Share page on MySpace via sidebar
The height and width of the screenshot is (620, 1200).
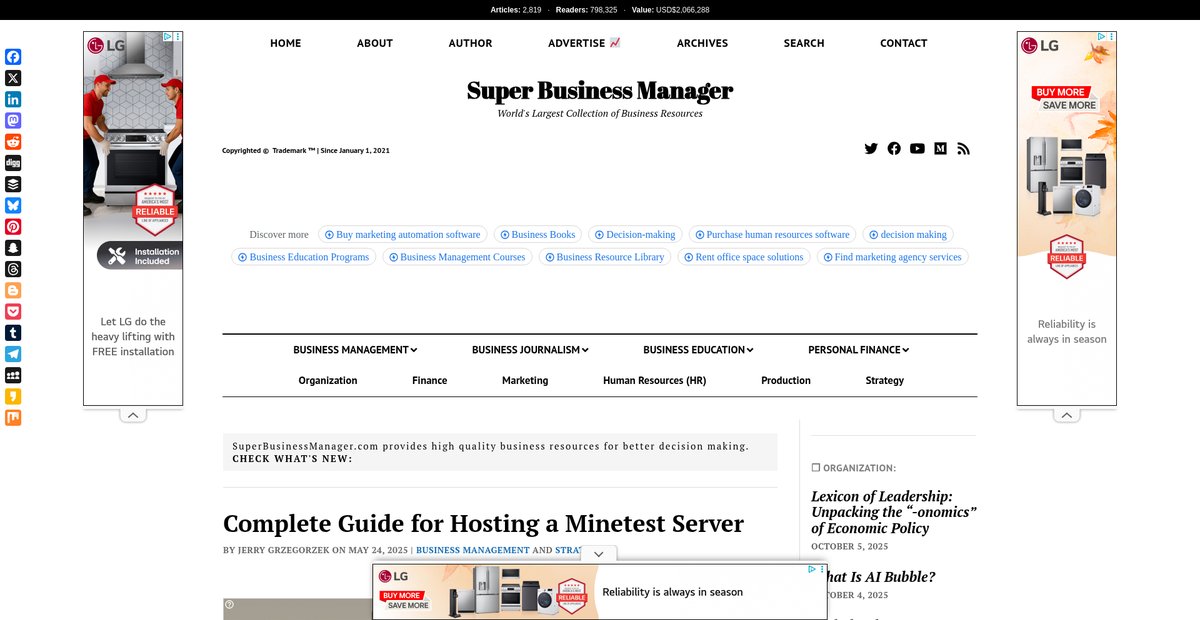point(13,375)
